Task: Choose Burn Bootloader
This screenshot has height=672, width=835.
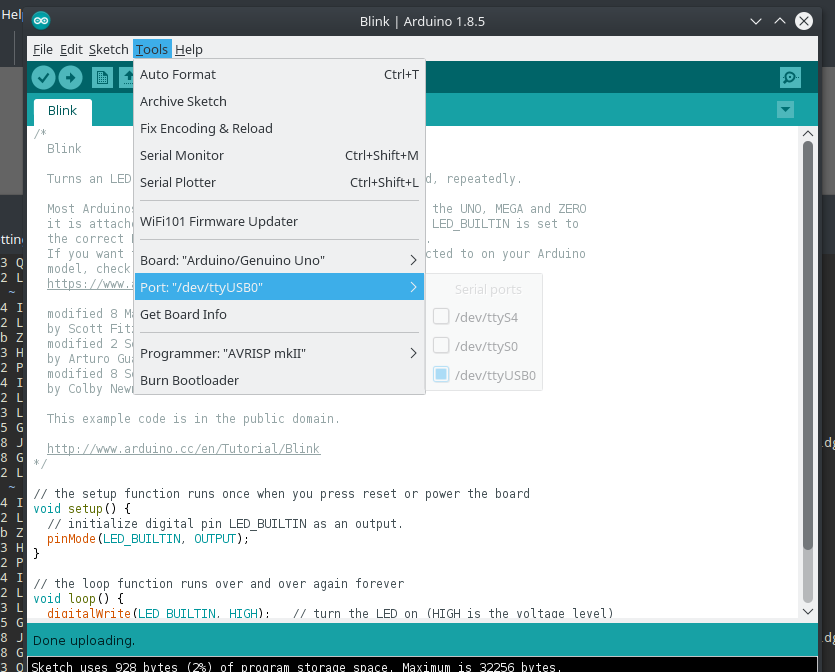Action: pyautogui.click(x=279, y=380)
